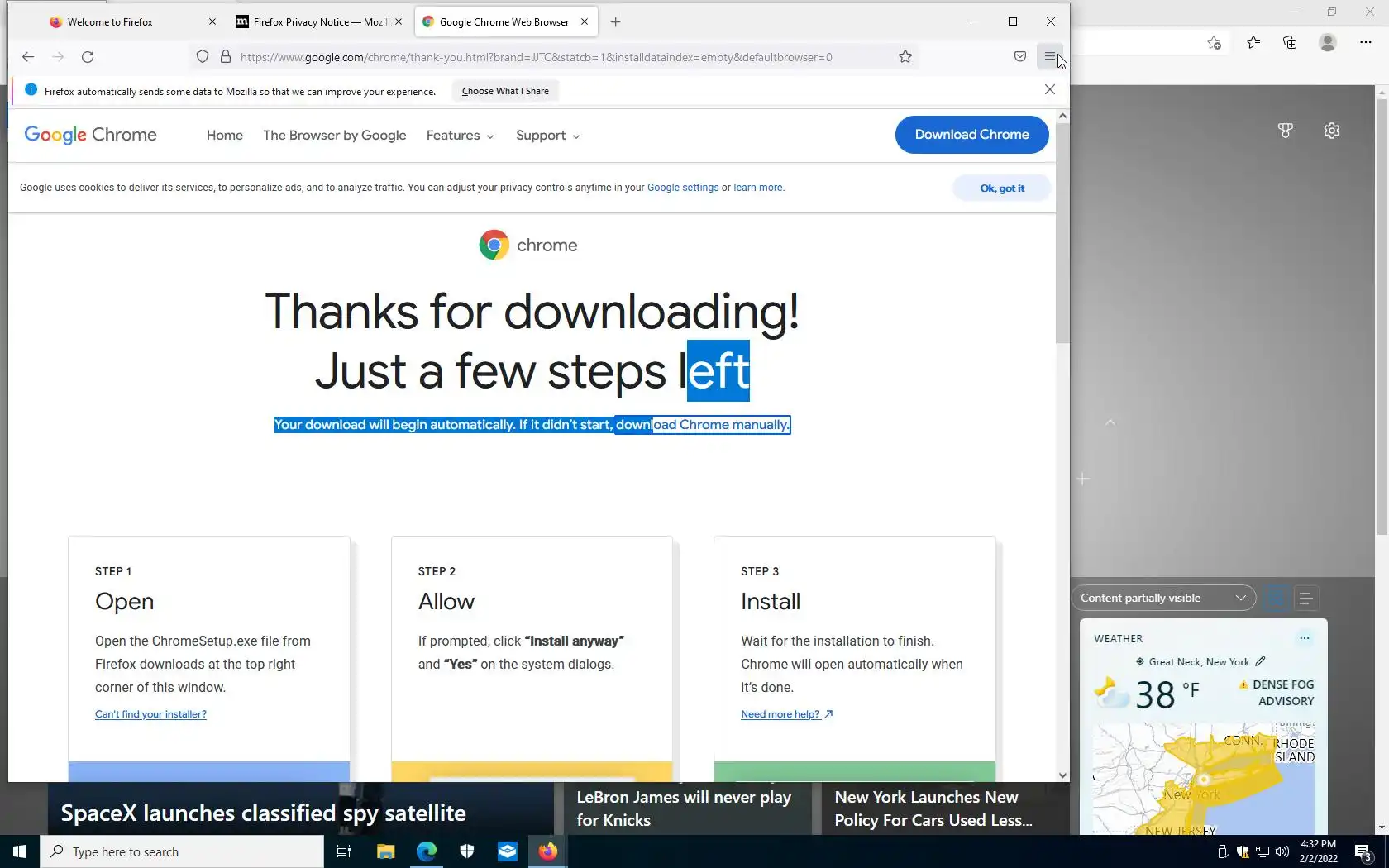Click the weather map thumbnail
Image resolution: width=1389 pixels, height=868 pixels.
(x=1204, y=779)
